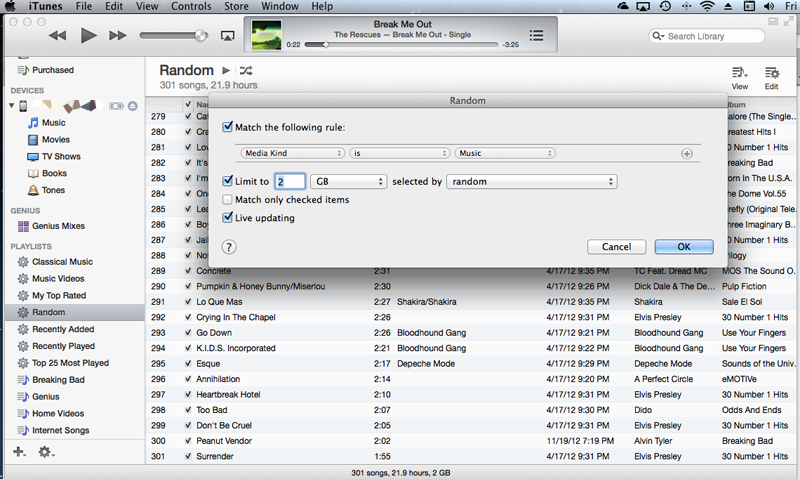Open the View options icon
This screenshot has width=800, height=479.
pos(740,72)
